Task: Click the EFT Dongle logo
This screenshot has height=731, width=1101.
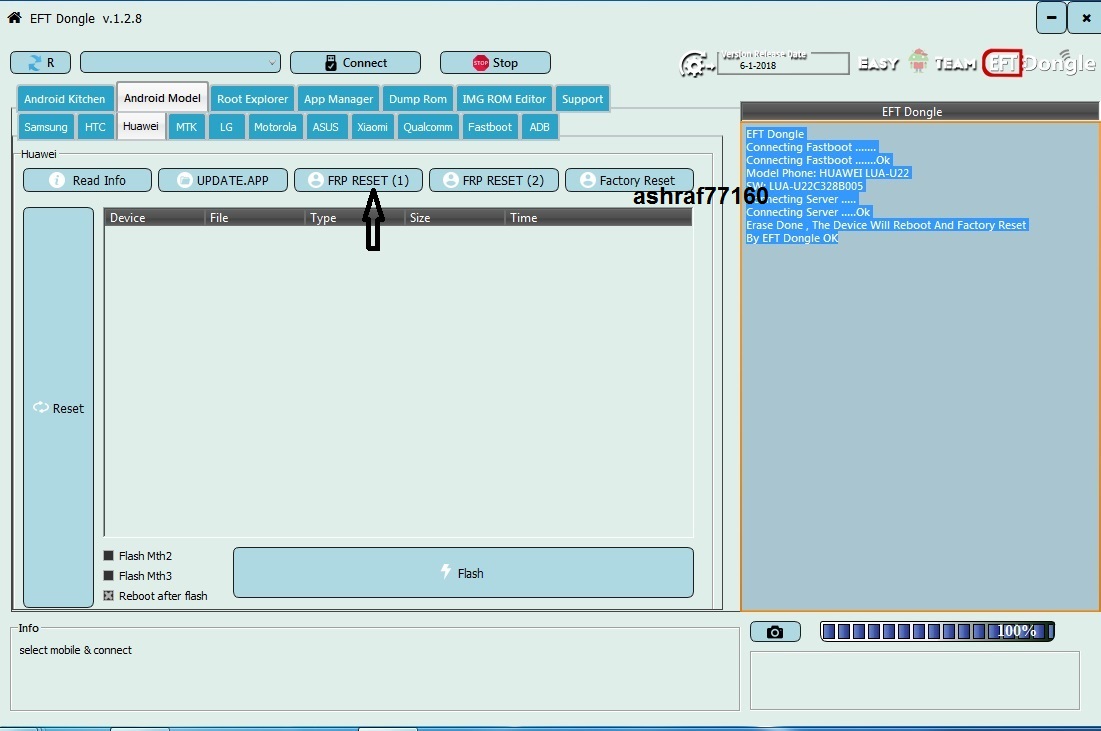Action: [x=1039, y=63]
